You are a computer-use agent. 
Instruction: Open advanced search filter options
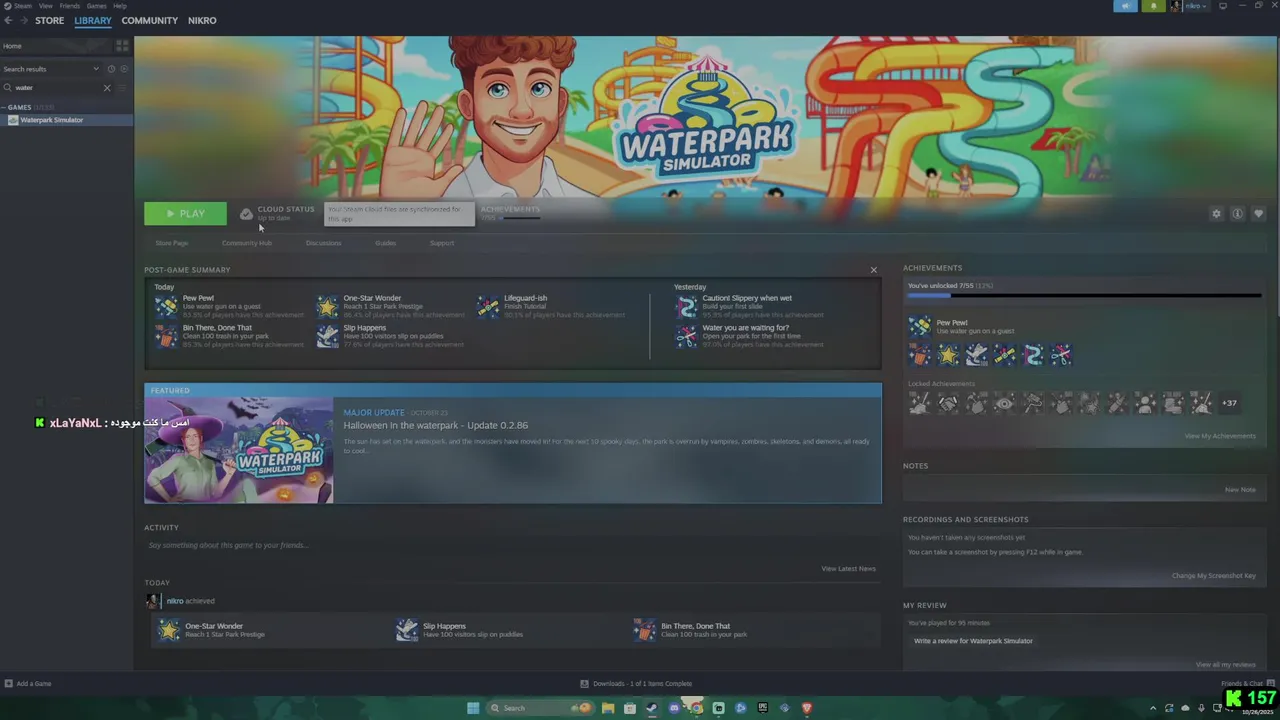pyautogui.click(x=124, y=88)
